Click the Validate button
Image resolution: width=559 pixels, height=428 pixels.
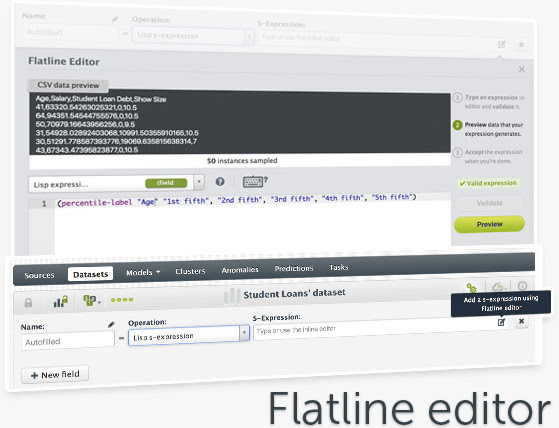coord(489,203)
